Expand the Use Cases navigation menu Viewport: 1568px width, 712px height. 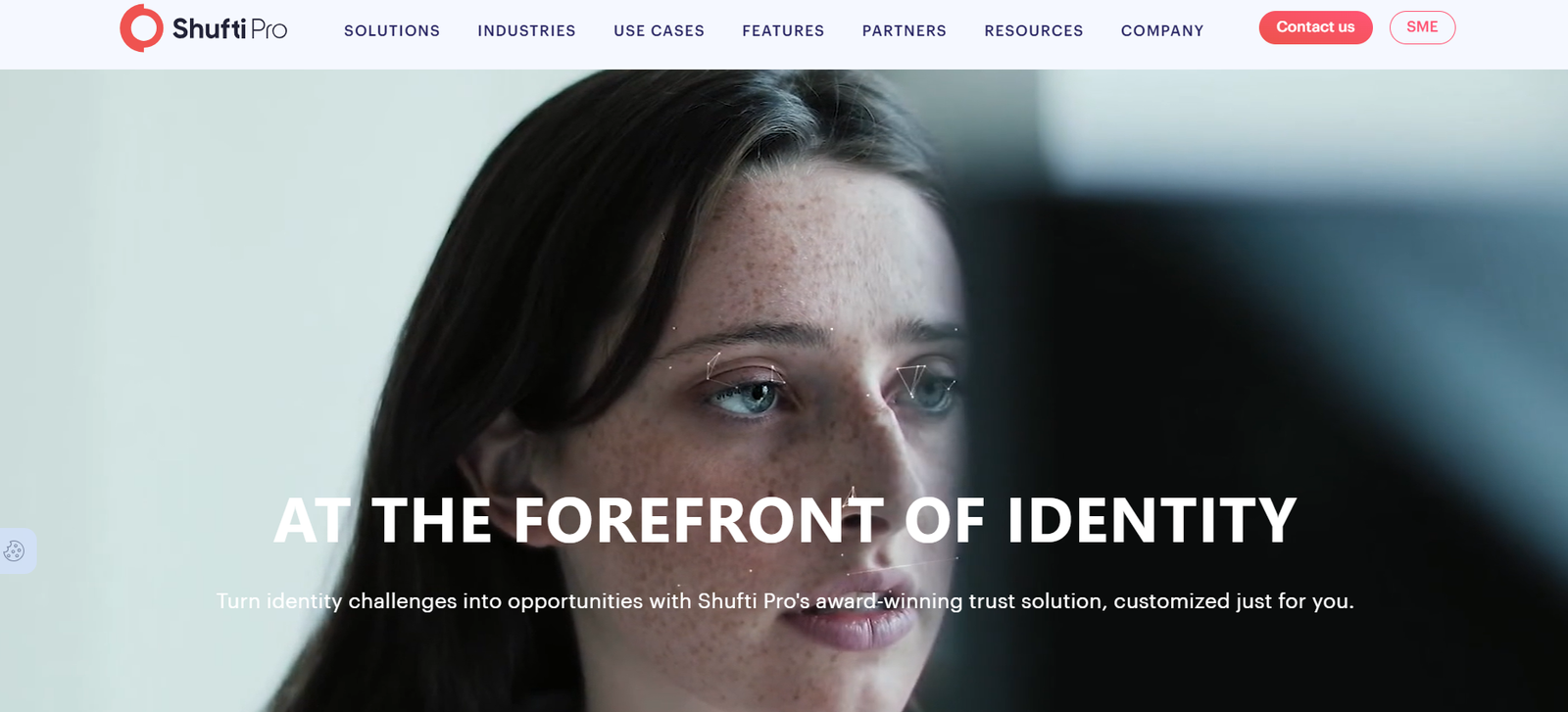tap(659, 31)
